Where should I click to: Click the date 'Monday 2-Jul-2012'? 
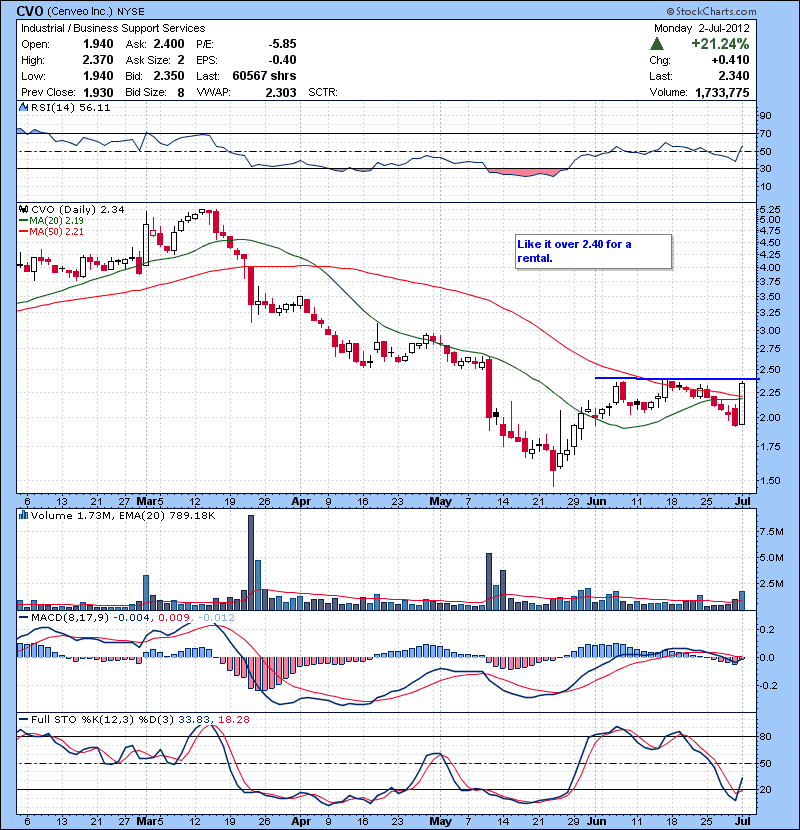[702, 28]
